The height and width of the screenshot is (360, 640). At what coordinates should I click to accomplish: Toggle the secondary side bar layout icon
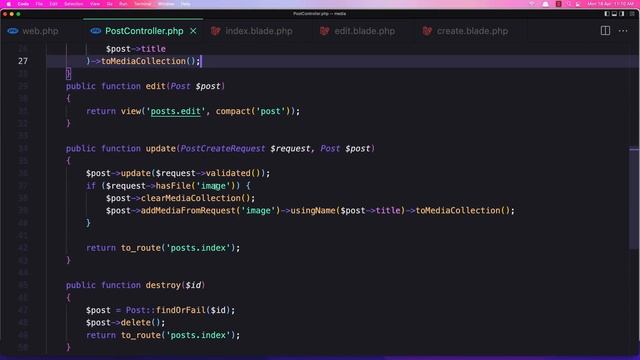click(x=622, y=13)
